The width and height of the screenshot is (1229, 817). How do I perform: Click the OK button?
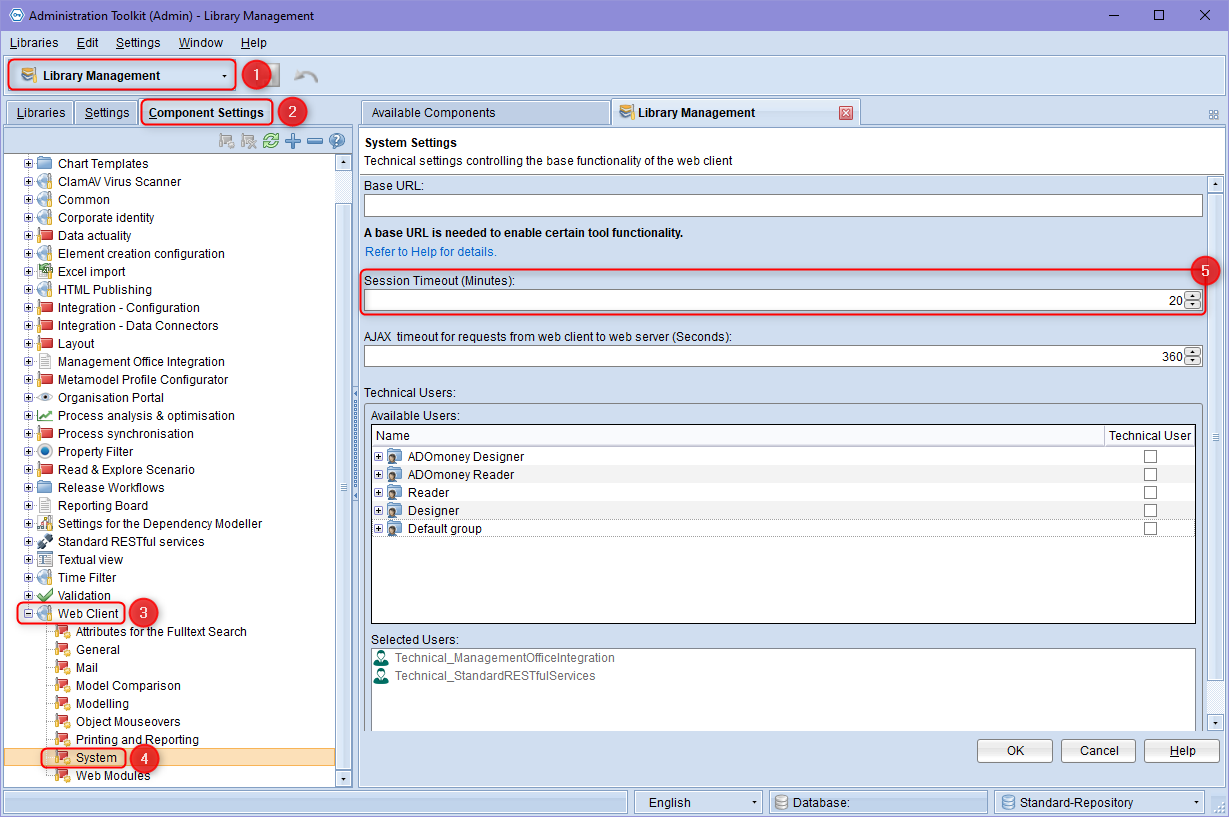click(1015, 751)
